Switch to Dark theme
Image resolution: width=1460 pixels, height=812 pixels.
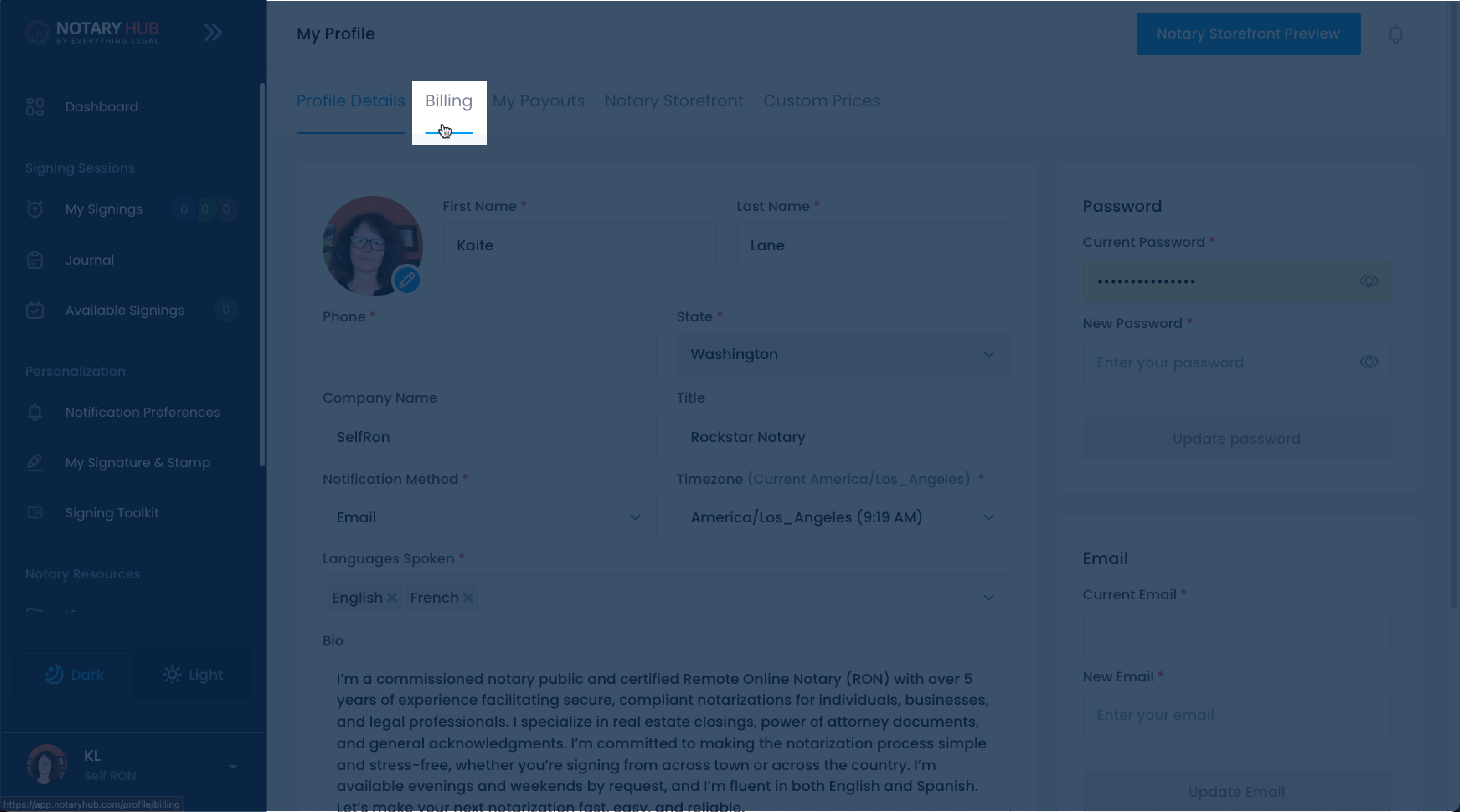point(74,674)
